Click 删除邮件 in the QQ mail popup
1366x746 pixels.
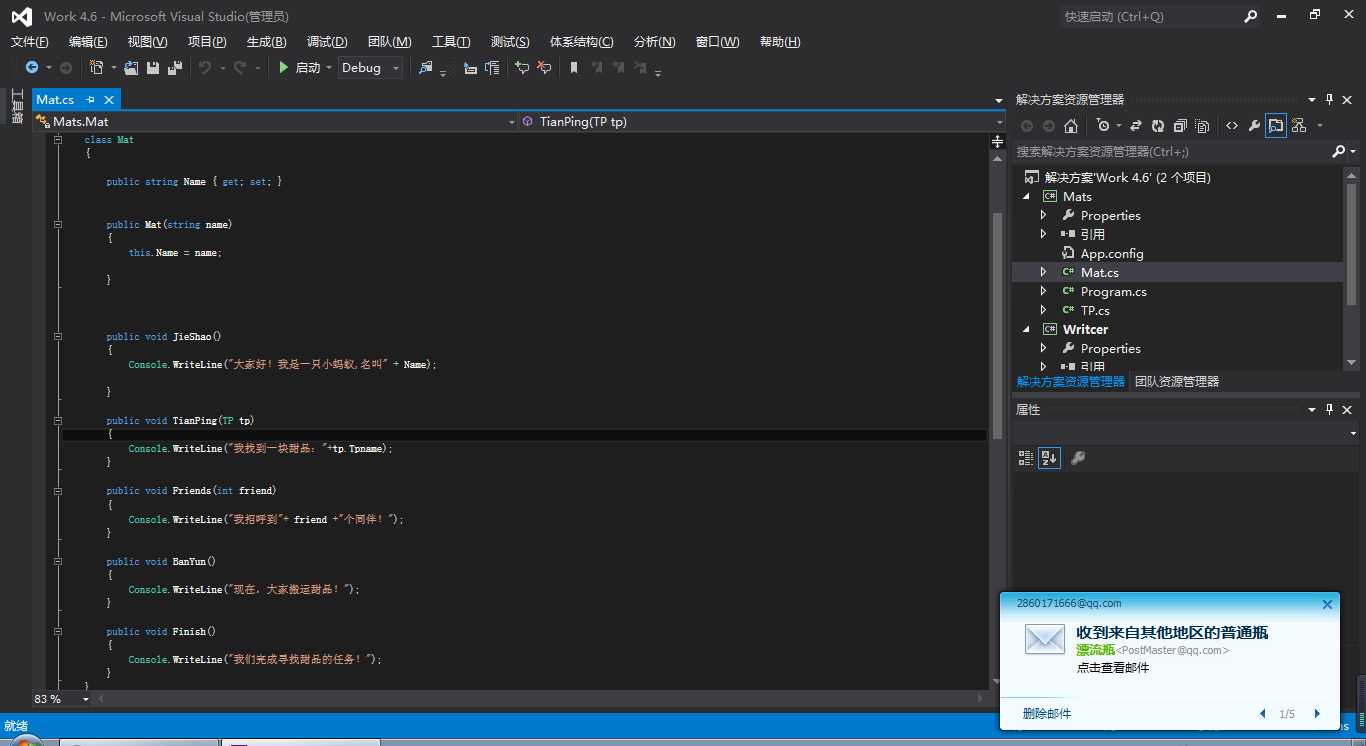click(x=1046, y=713)
